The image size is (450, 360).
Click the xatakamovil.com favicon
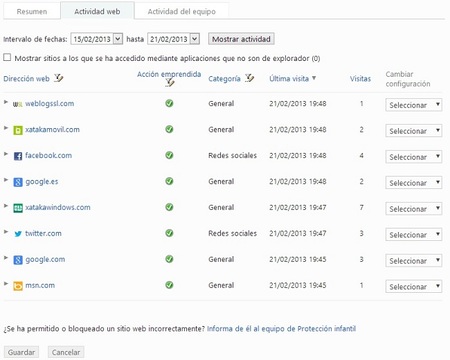click(x=18, y=130)
